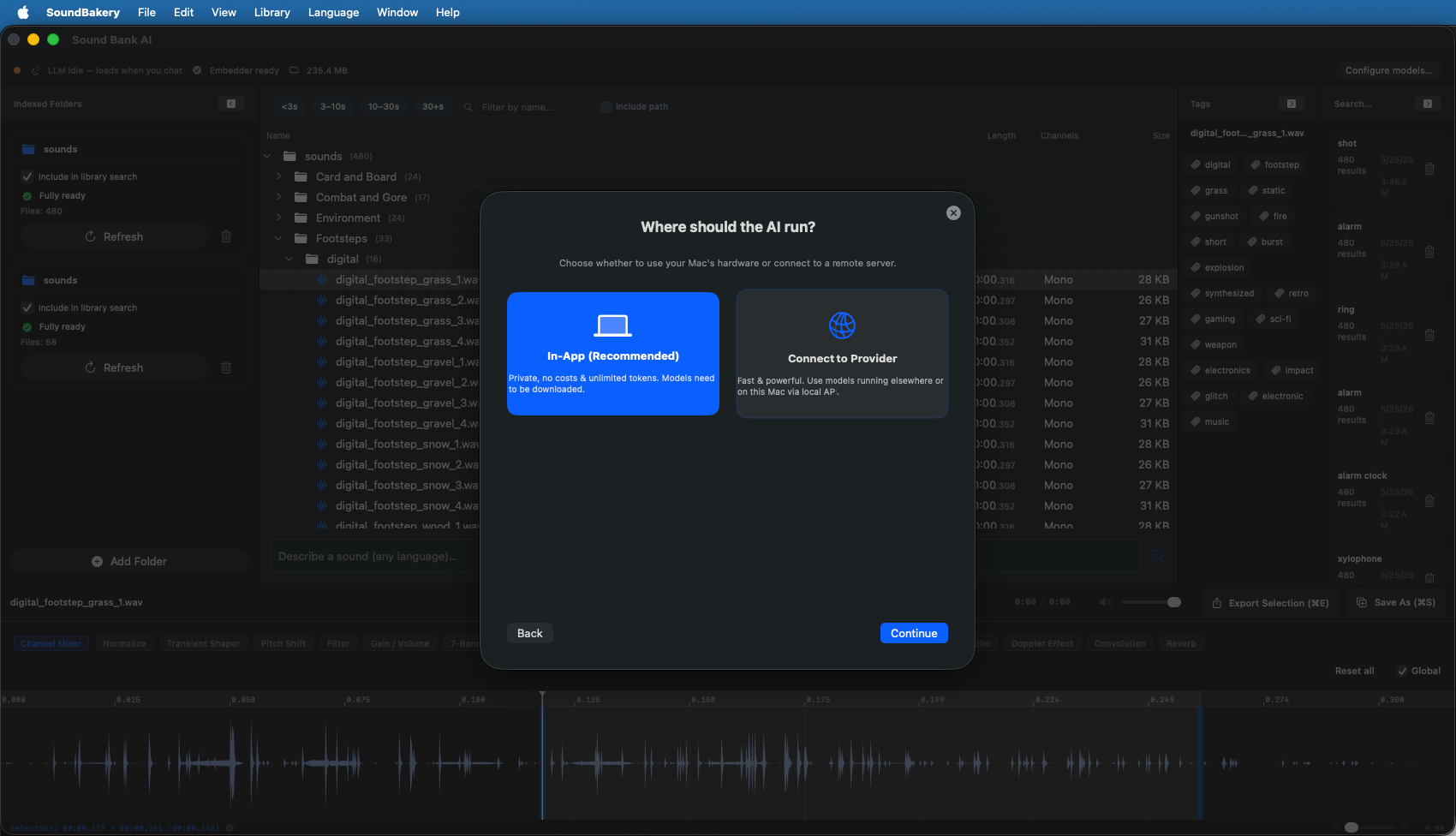This screenshot has width=1456, height=836.
Task: Enable the Include path checkbox
Action: [x=606, y=107]
